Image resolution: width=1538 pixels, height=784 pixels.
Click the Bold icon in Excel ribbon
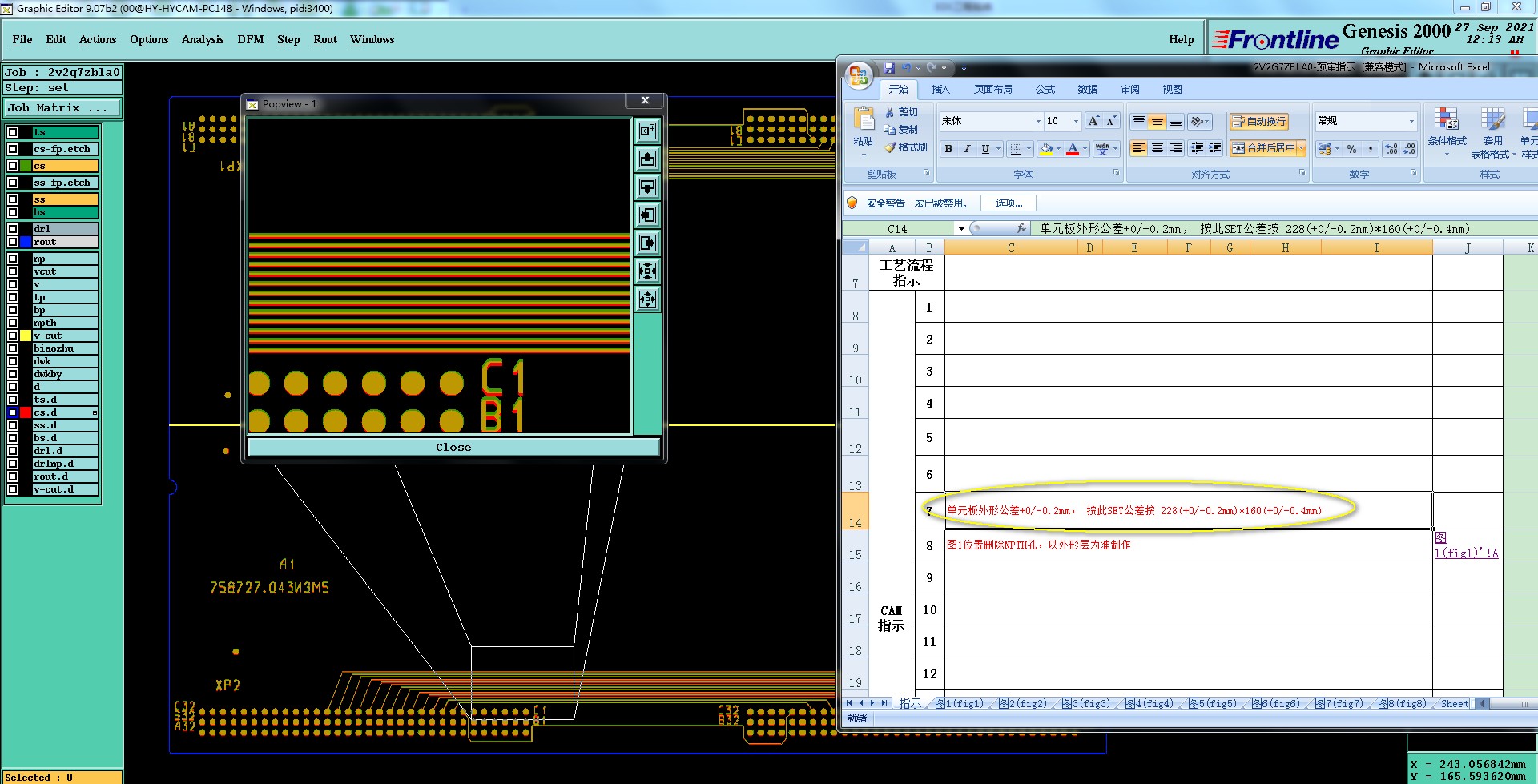coord(948,149)
